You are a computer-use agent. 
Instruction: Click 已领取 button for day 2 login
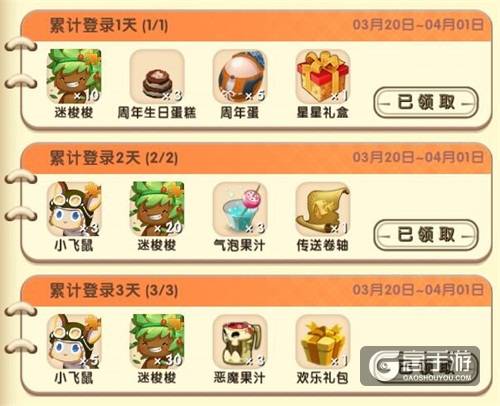[426, 235]
